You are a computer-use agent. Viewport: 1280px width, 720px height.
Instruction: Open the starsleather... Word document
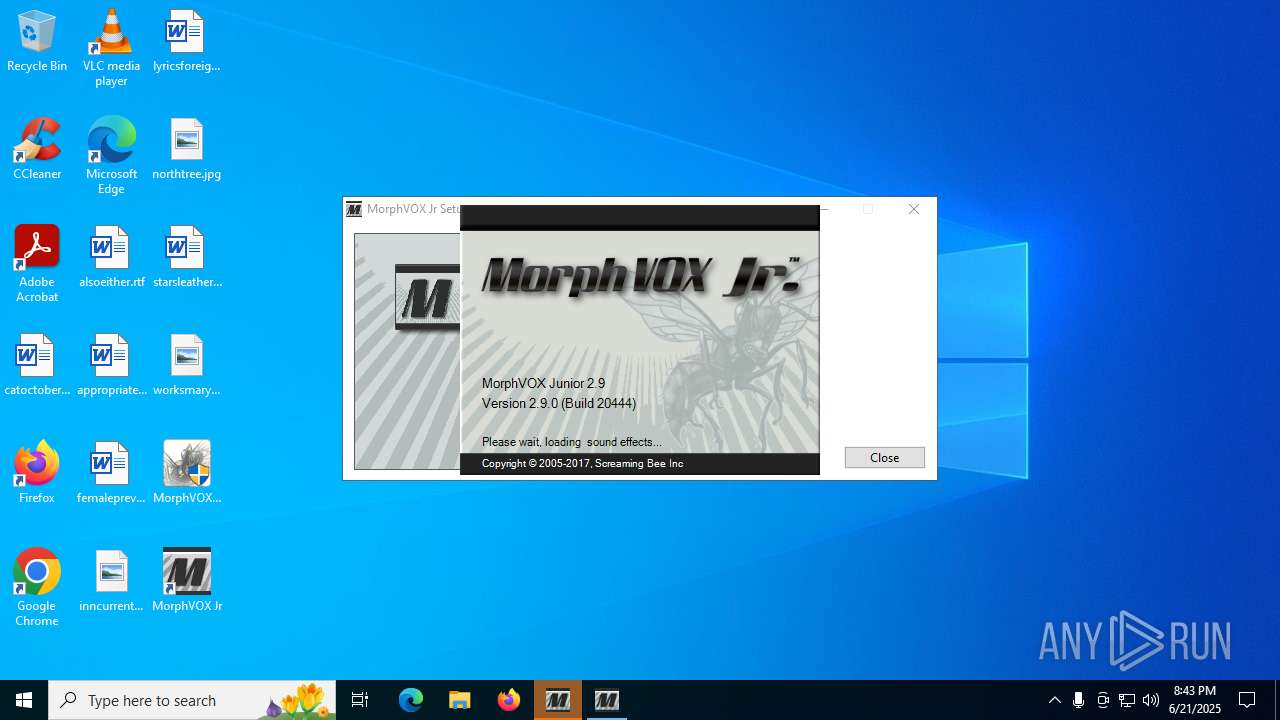tap(186, 257)
